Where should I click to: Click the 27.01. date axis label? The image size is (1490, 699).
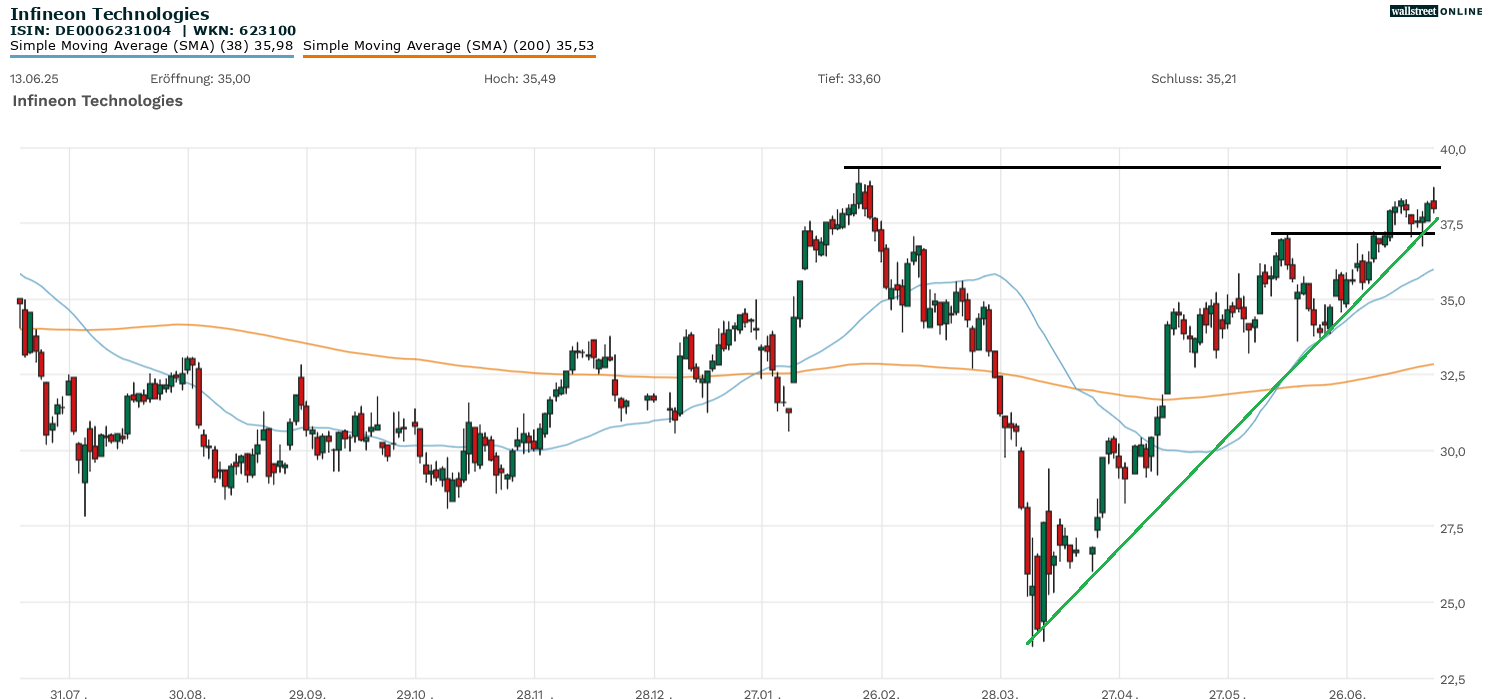click(x=762, y=693)
